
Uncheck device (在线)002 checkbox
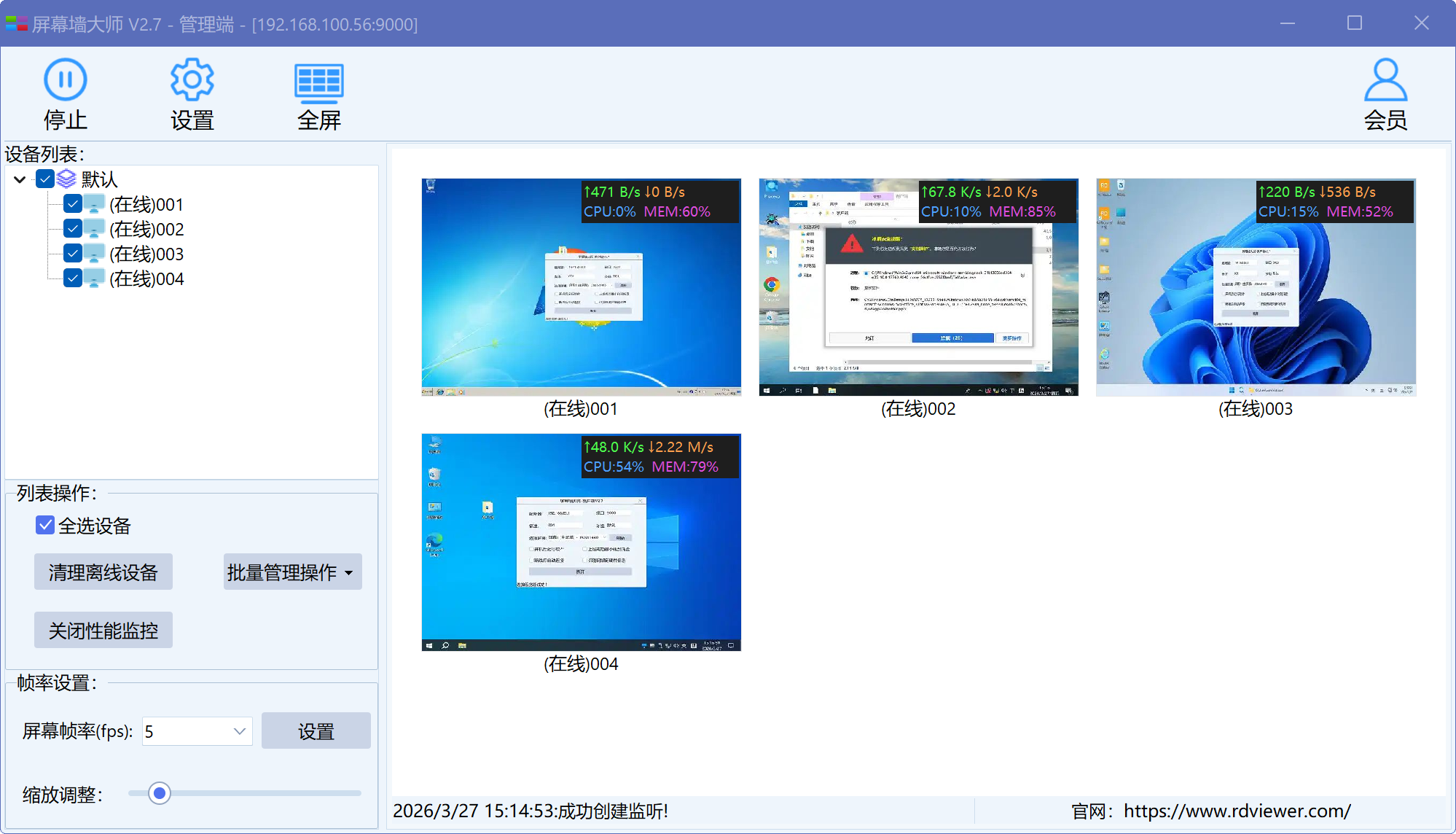pyautogui.click(x=72, y=229)
